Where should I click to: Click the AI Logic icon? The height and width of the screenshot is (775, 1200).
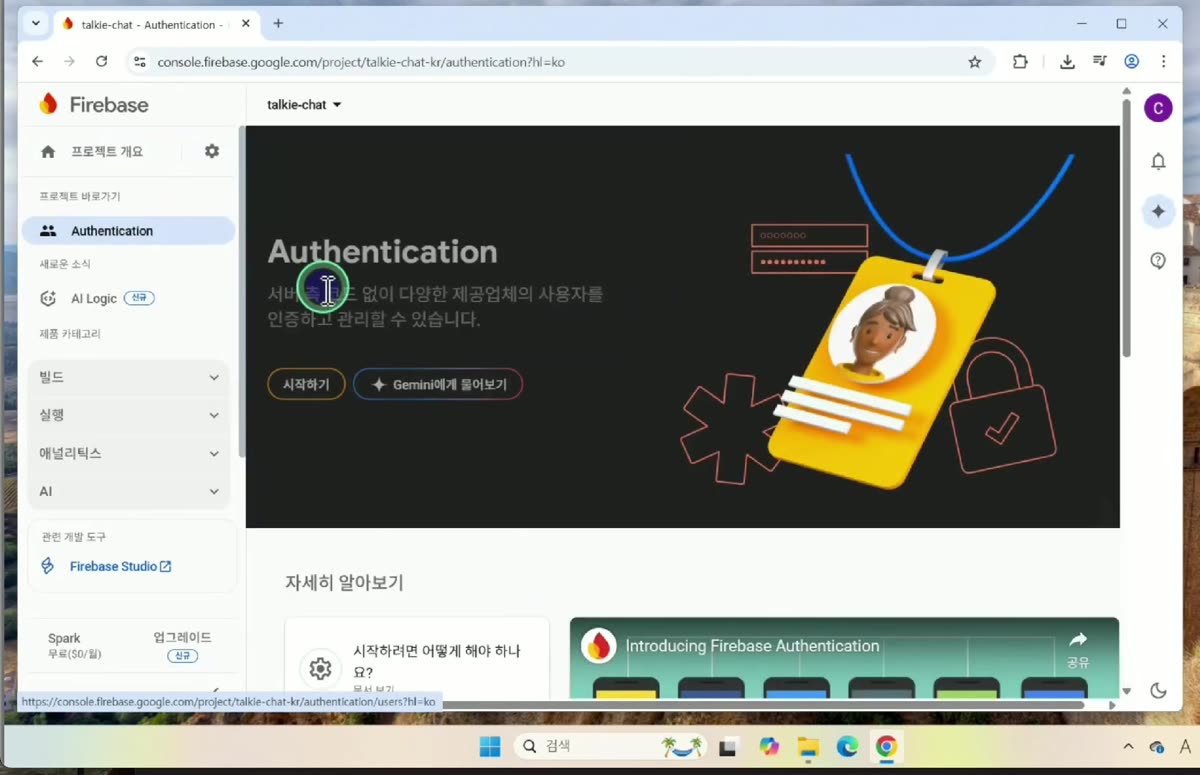[x=48, y=298]
